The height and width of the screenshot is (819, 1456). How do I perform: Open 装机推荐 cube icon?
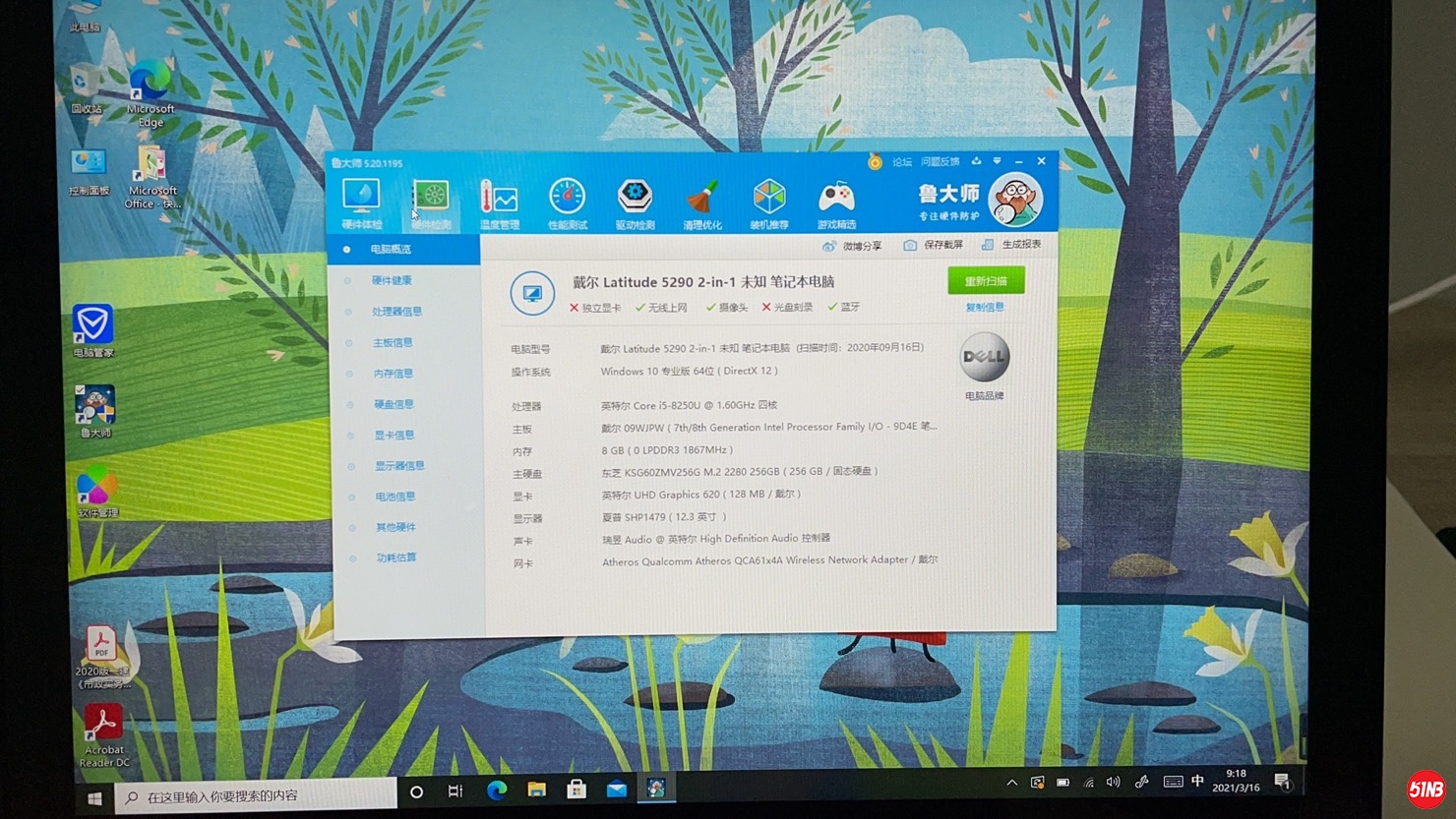(769, 203)
